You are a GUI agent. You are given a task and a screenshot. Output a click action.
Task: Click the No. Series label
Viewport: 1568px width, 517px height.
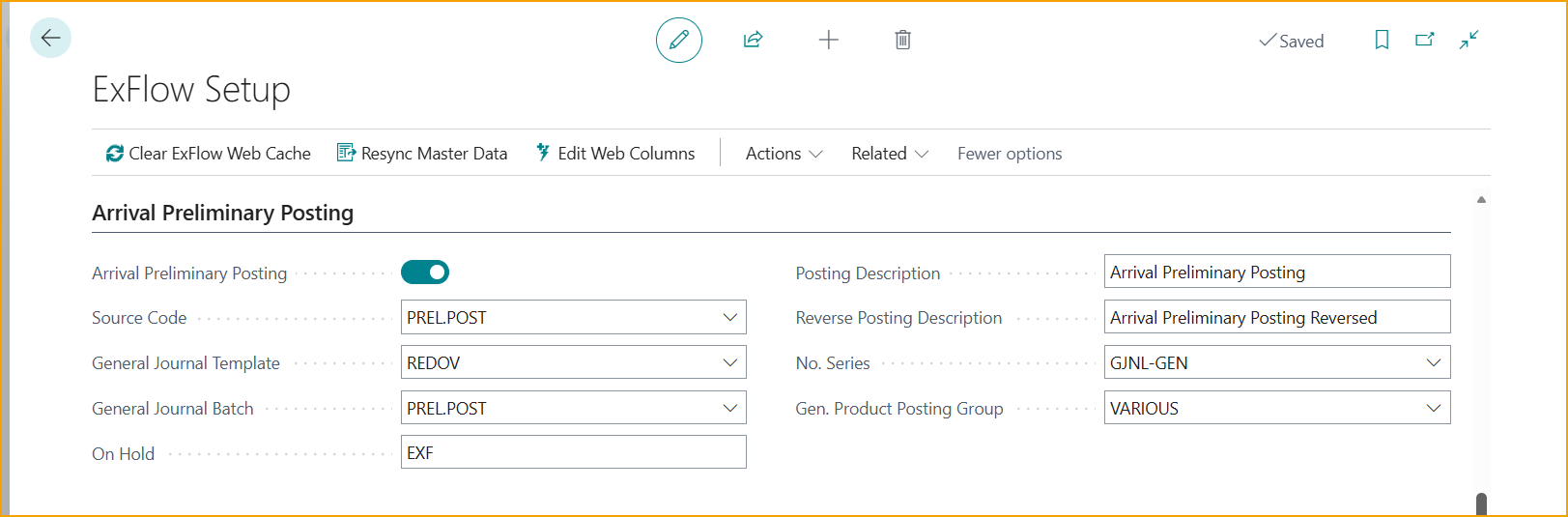coord(833,363)
